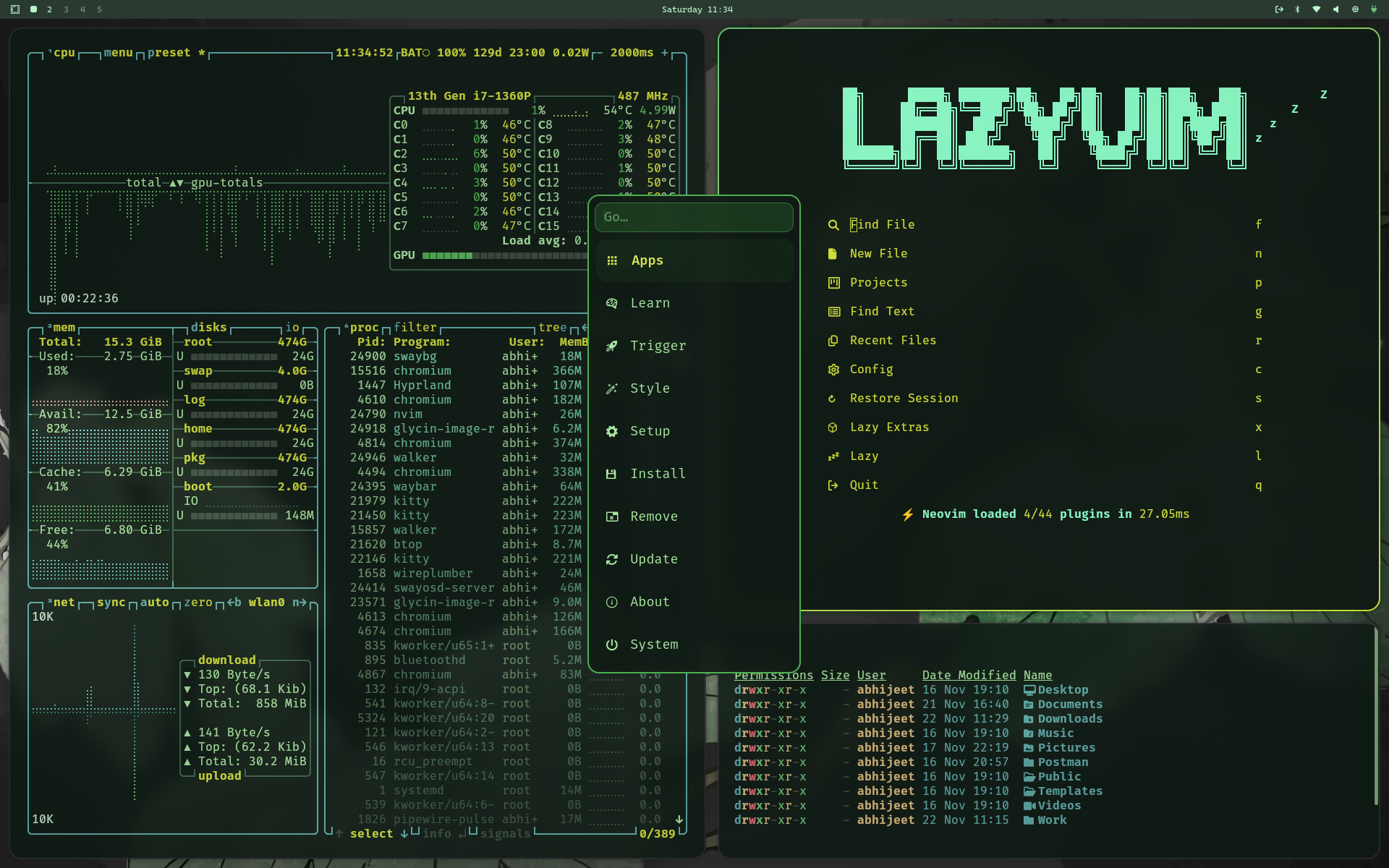Image resolution: width=1389 pixels, height=868 pixels.
Task: Click the Lazy Extras box icon
Action: point(833,427)
